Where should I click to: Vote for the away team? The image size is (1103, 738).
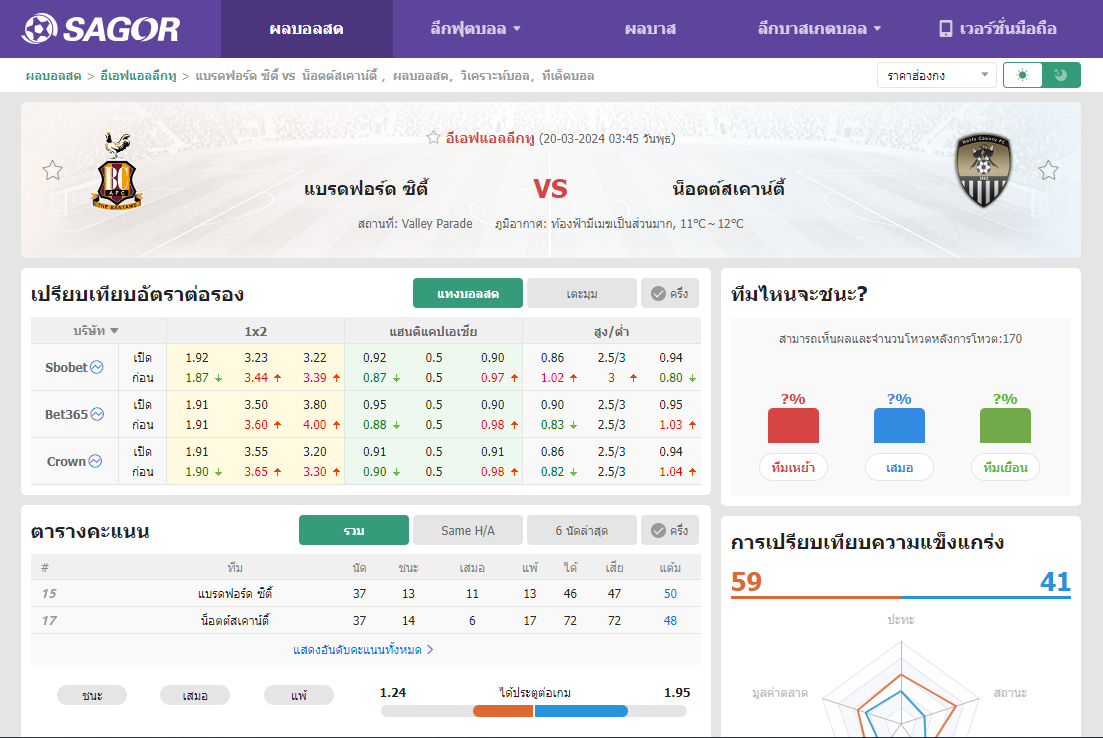coord(1005,467)
